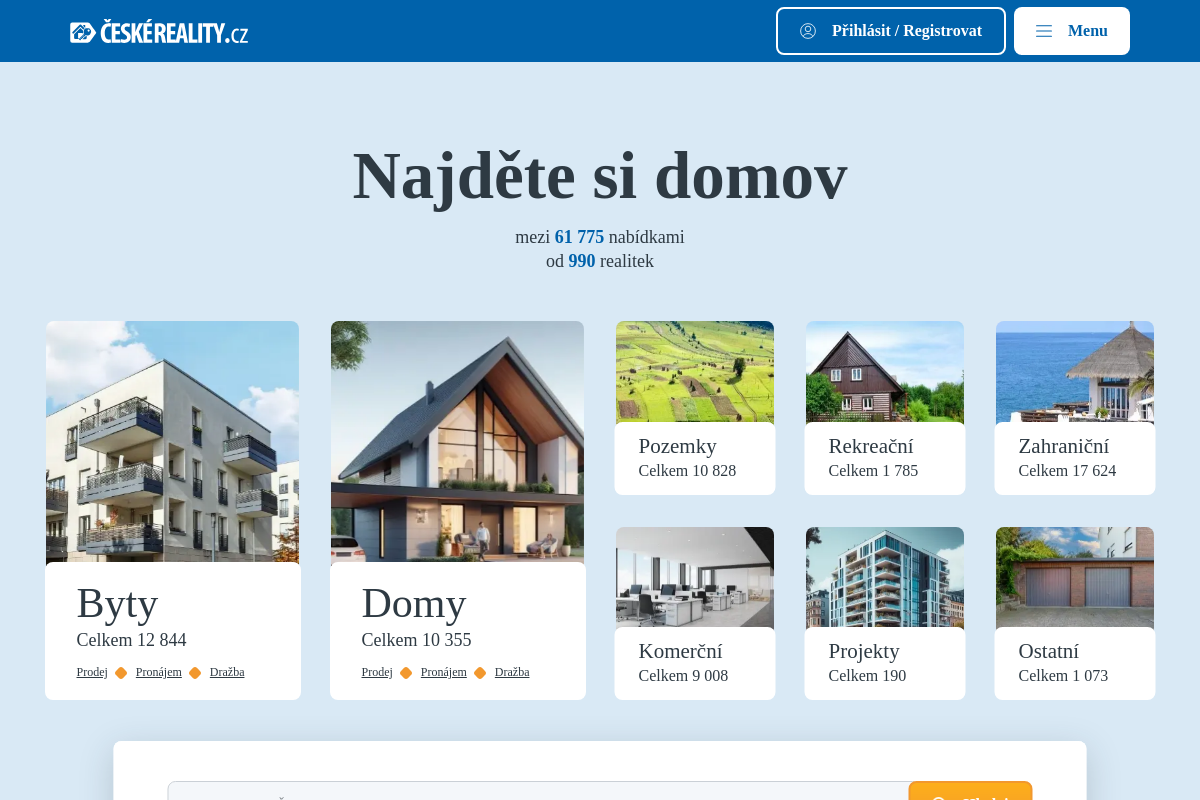Click inside the search input field
The image size is (1200, 800).
coord(540,793)
